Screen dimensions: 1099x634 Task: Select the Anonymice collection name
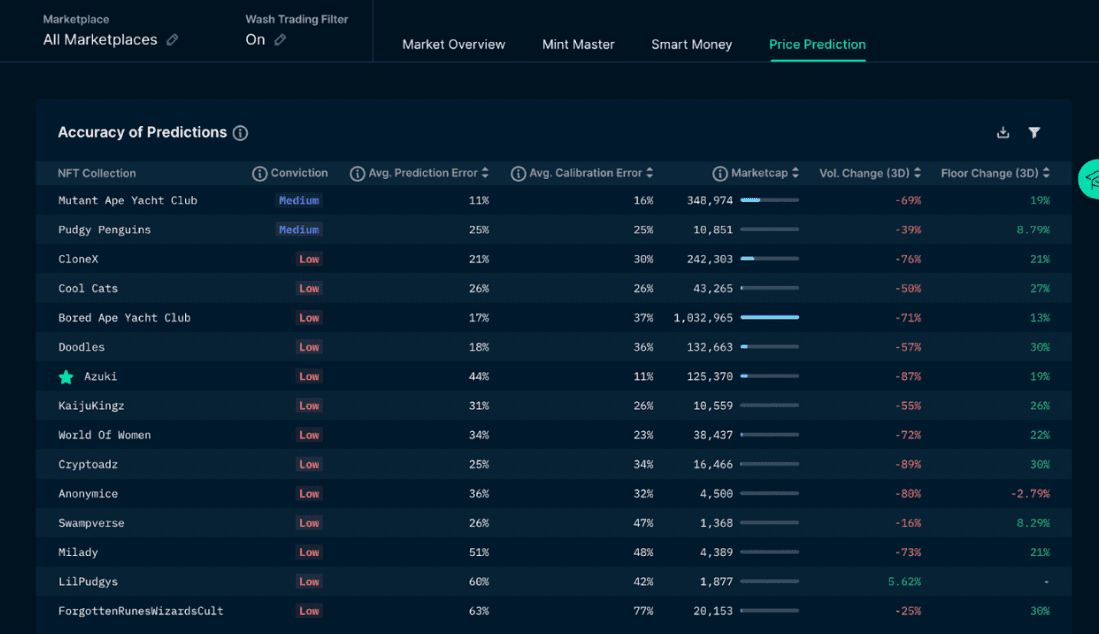[88, 494]
